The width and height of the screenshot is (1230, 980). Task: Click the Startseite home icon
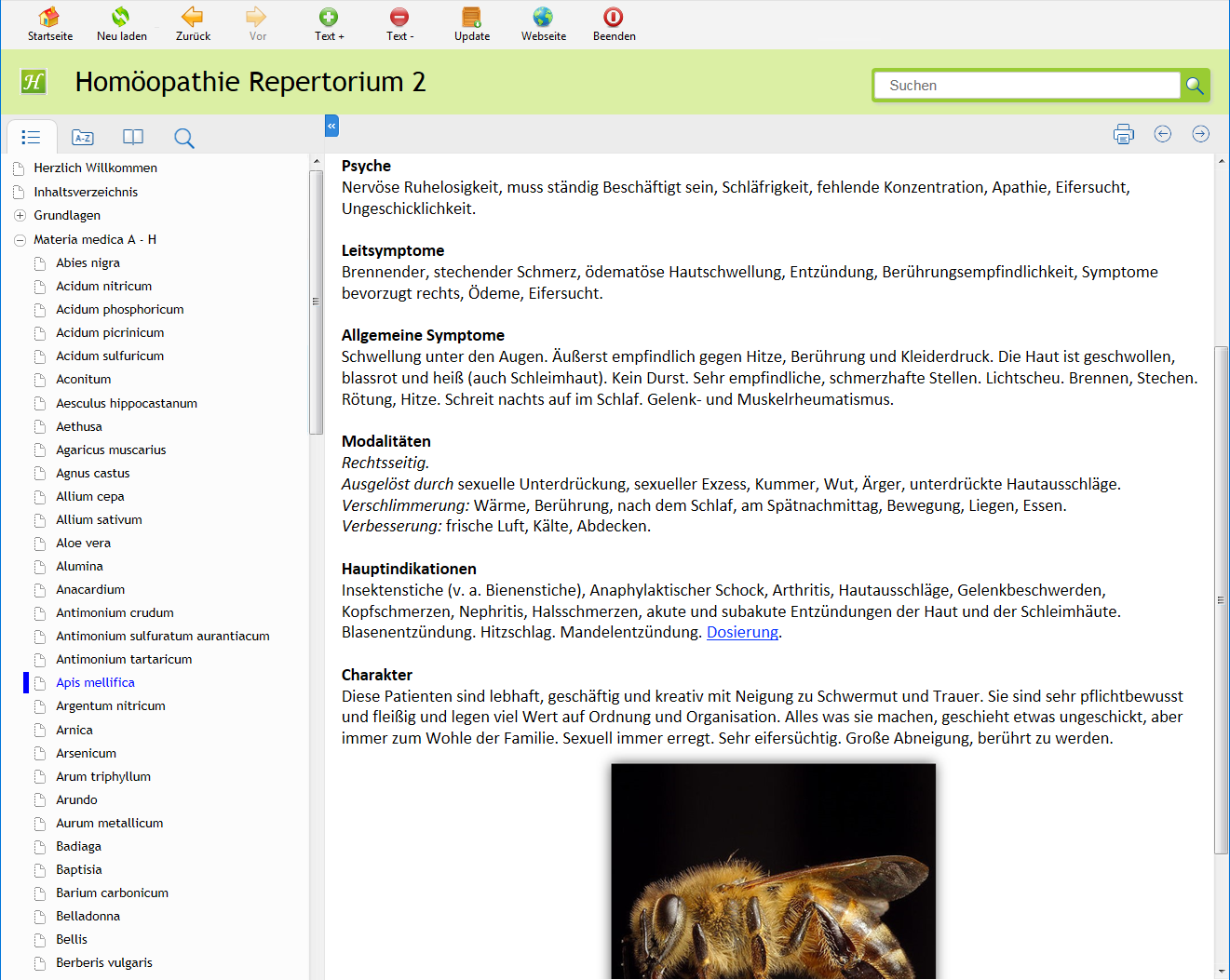(49, 18)
